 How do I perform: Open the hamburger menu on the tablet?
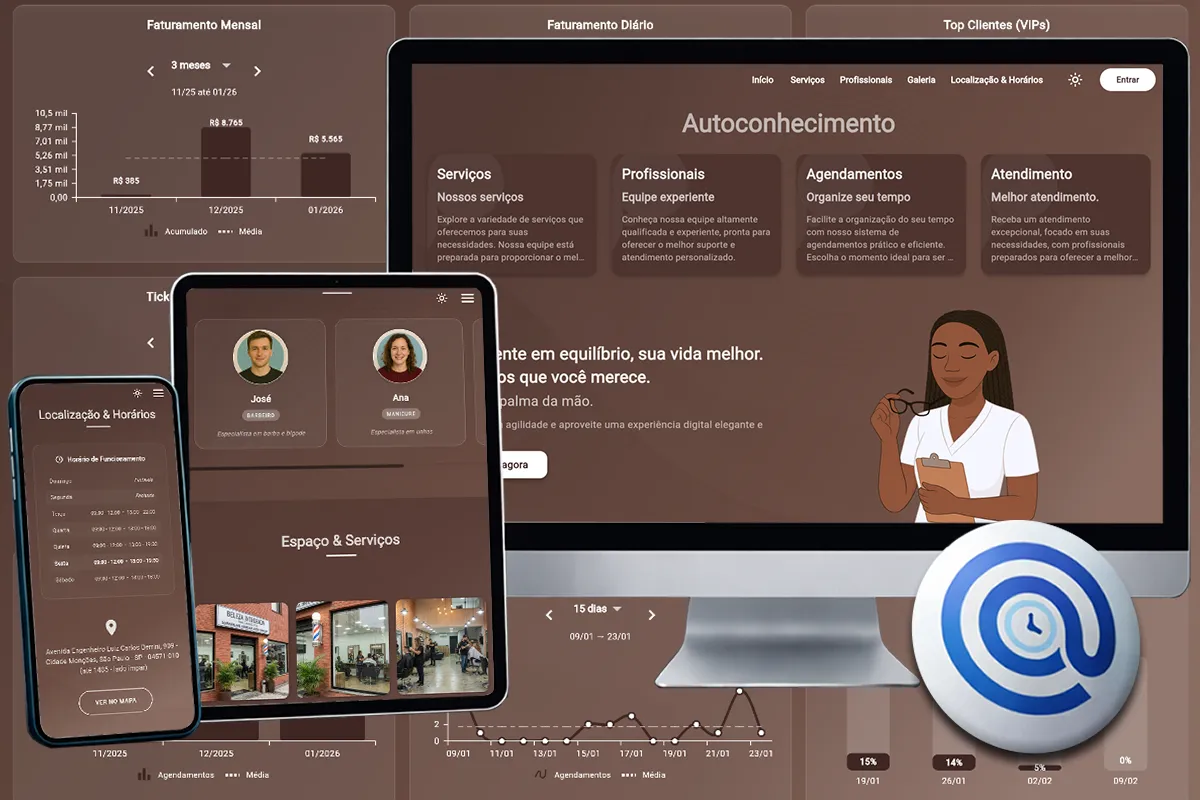pyautogui.click(x=467, y=298)
